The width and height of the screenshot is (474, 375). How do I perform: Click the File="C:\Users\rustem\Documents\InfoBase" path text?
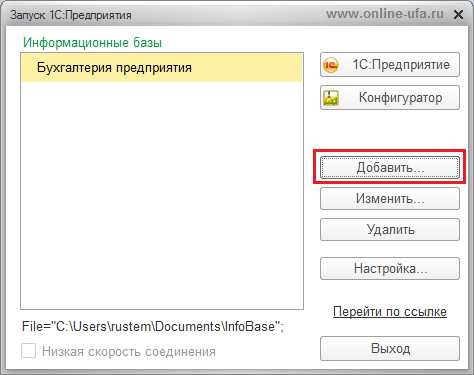coord(153,326)
